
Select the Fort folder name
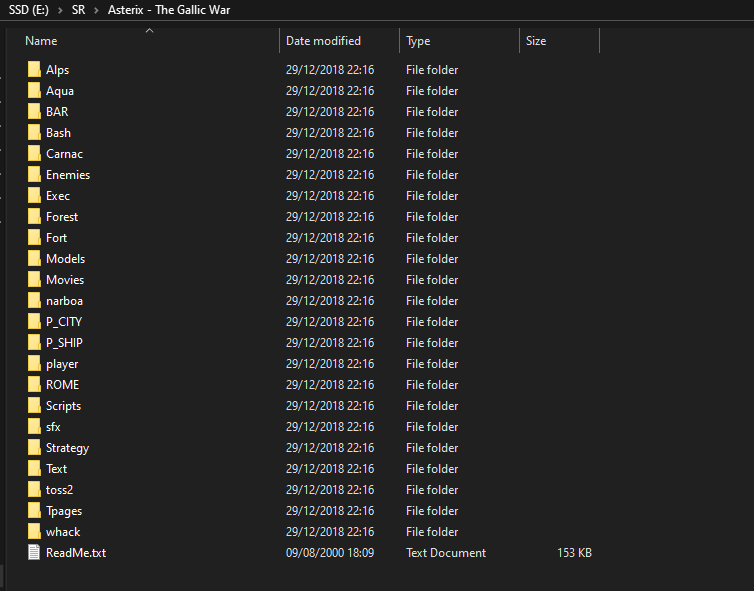click(x=56, y=238)
